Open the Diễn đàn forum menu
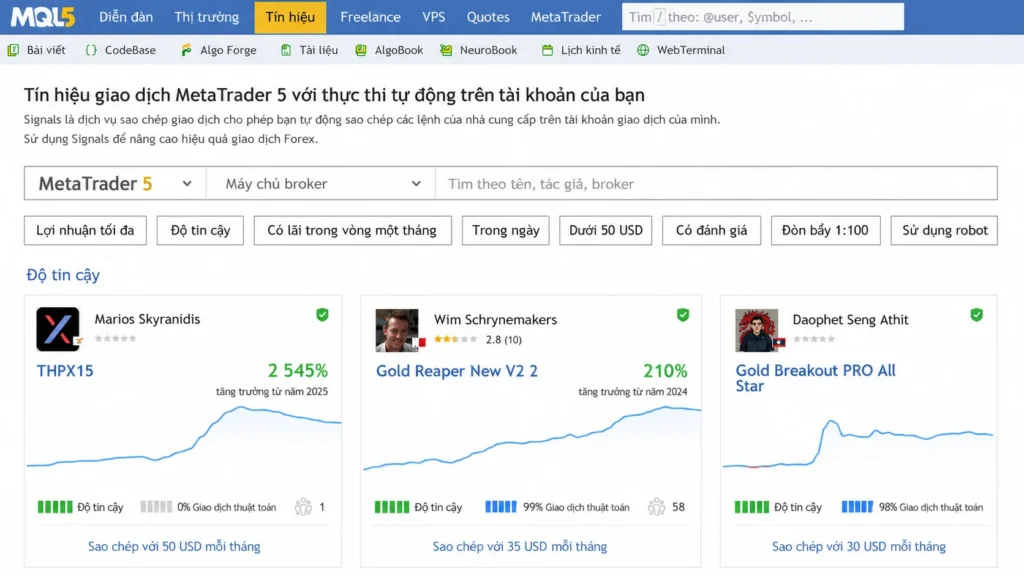 tap(126, 17)
